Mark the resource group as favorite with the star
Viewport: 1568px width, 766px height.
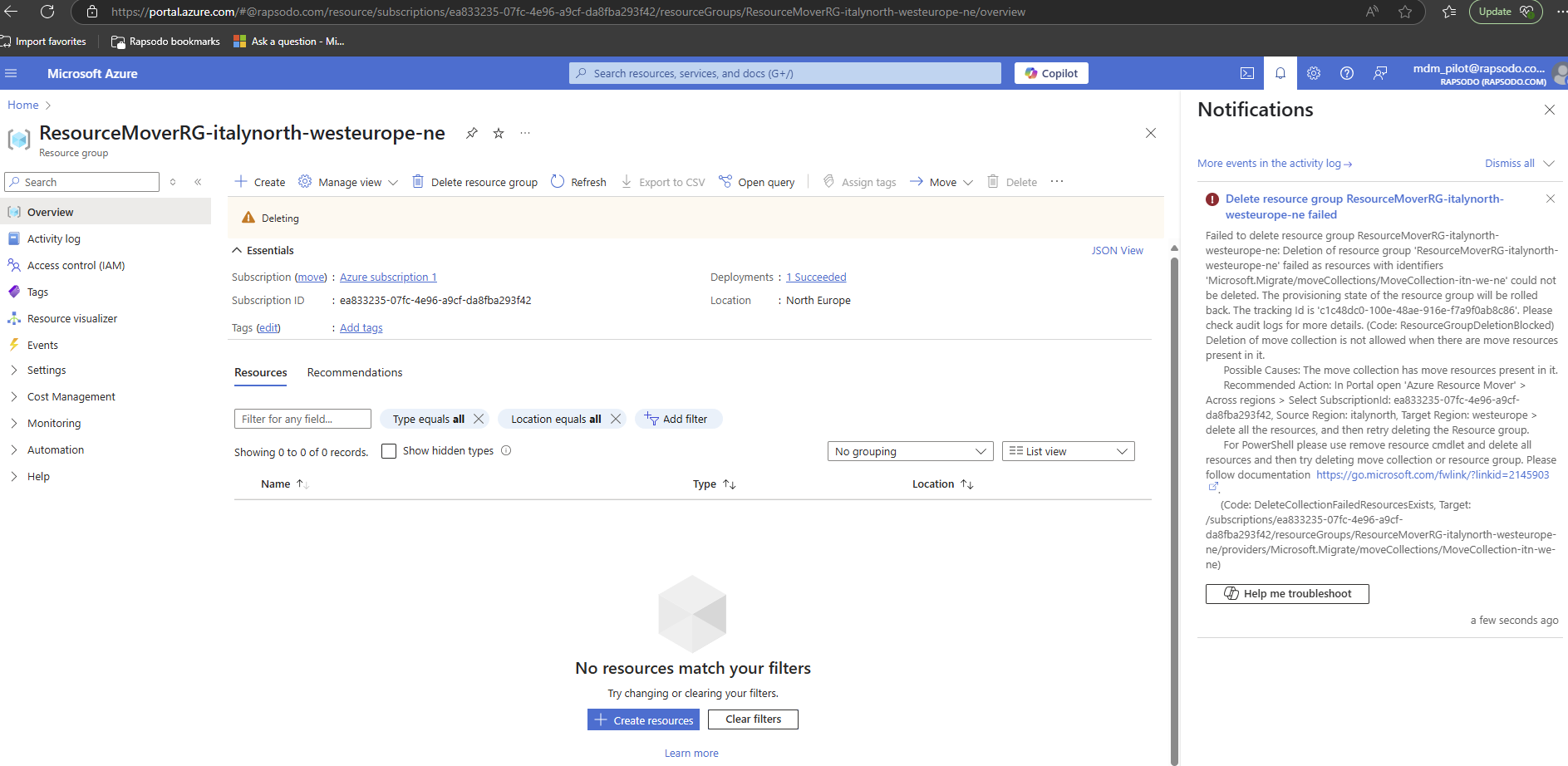499,133
